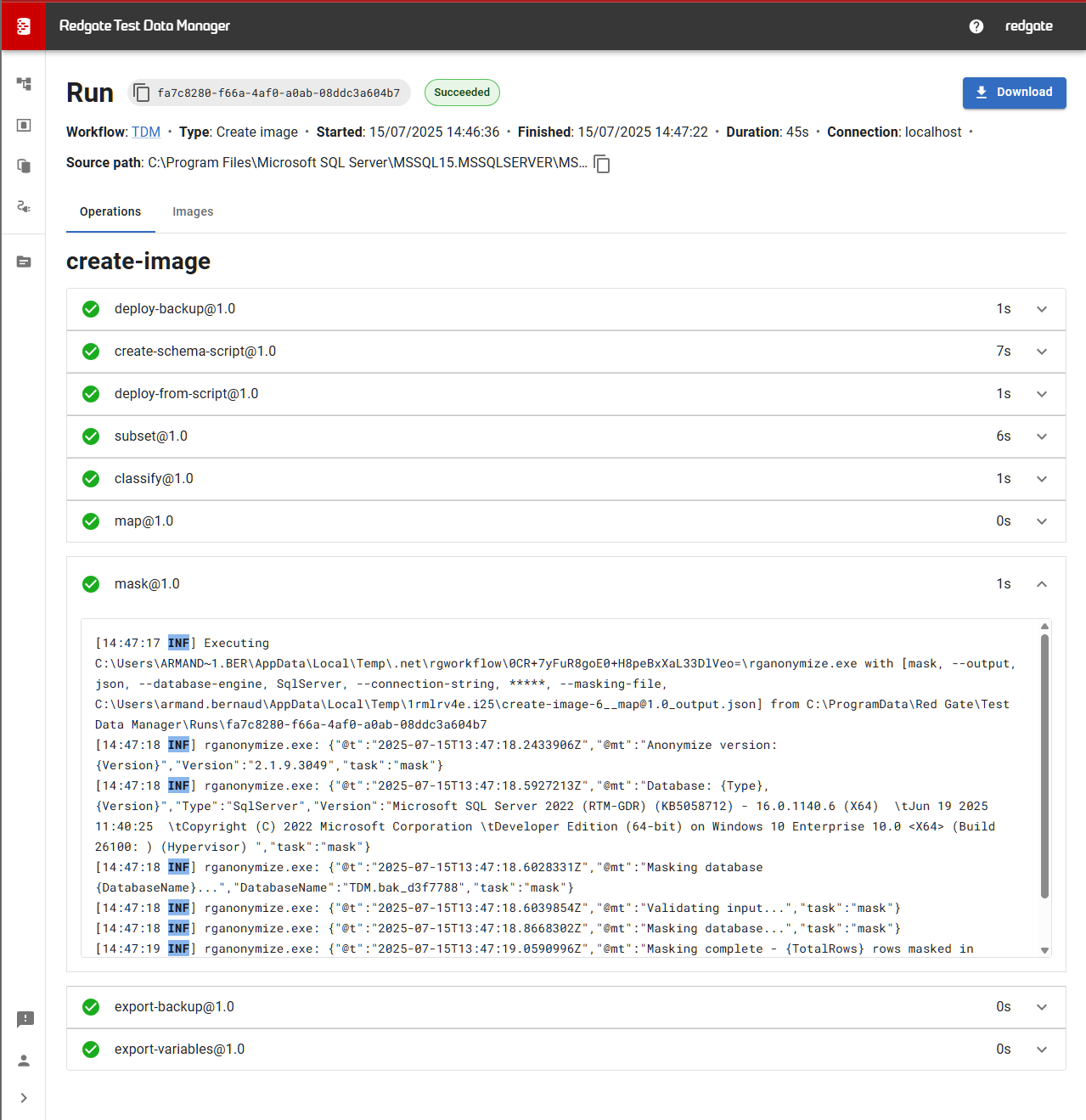Copy the run ID to clipboard
The width and height of the screenshot is (1086, 1120).
pyautogui.click(x=142, y=93)
